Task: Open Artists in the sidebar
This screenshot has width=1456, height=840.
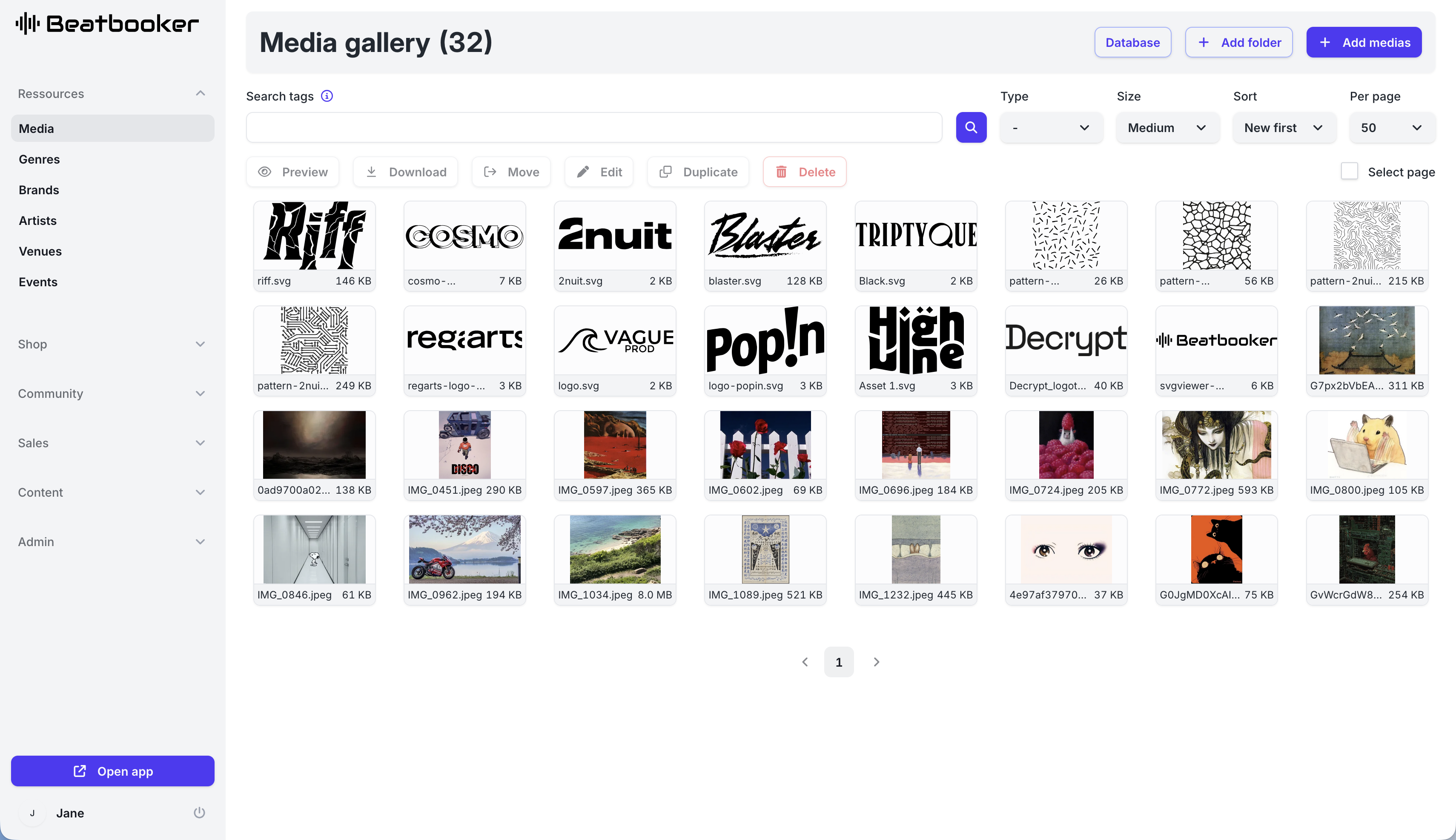Action: click(x=37, y=220)
